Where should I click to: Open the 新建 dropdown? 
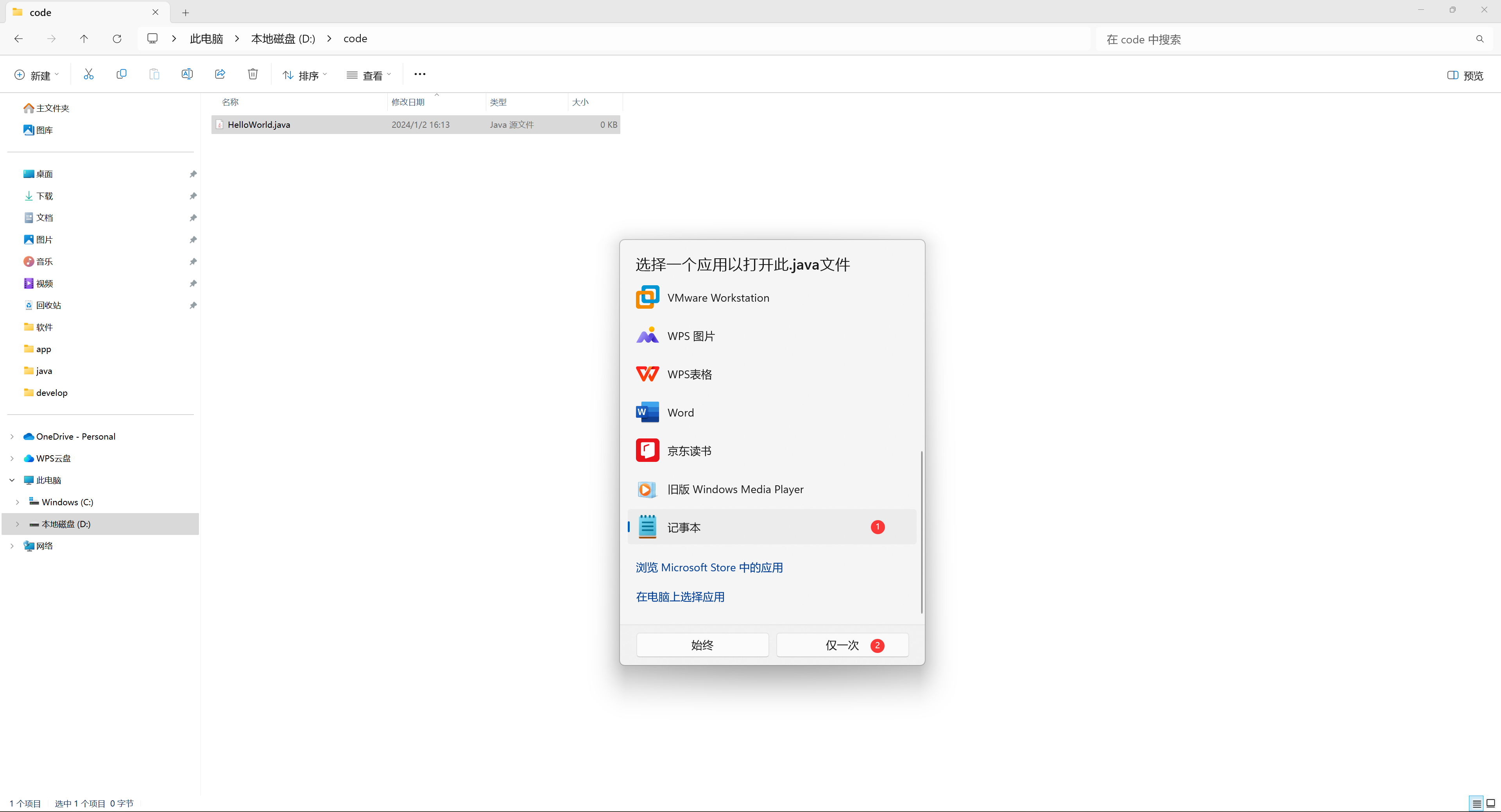(x=37, y=75)
